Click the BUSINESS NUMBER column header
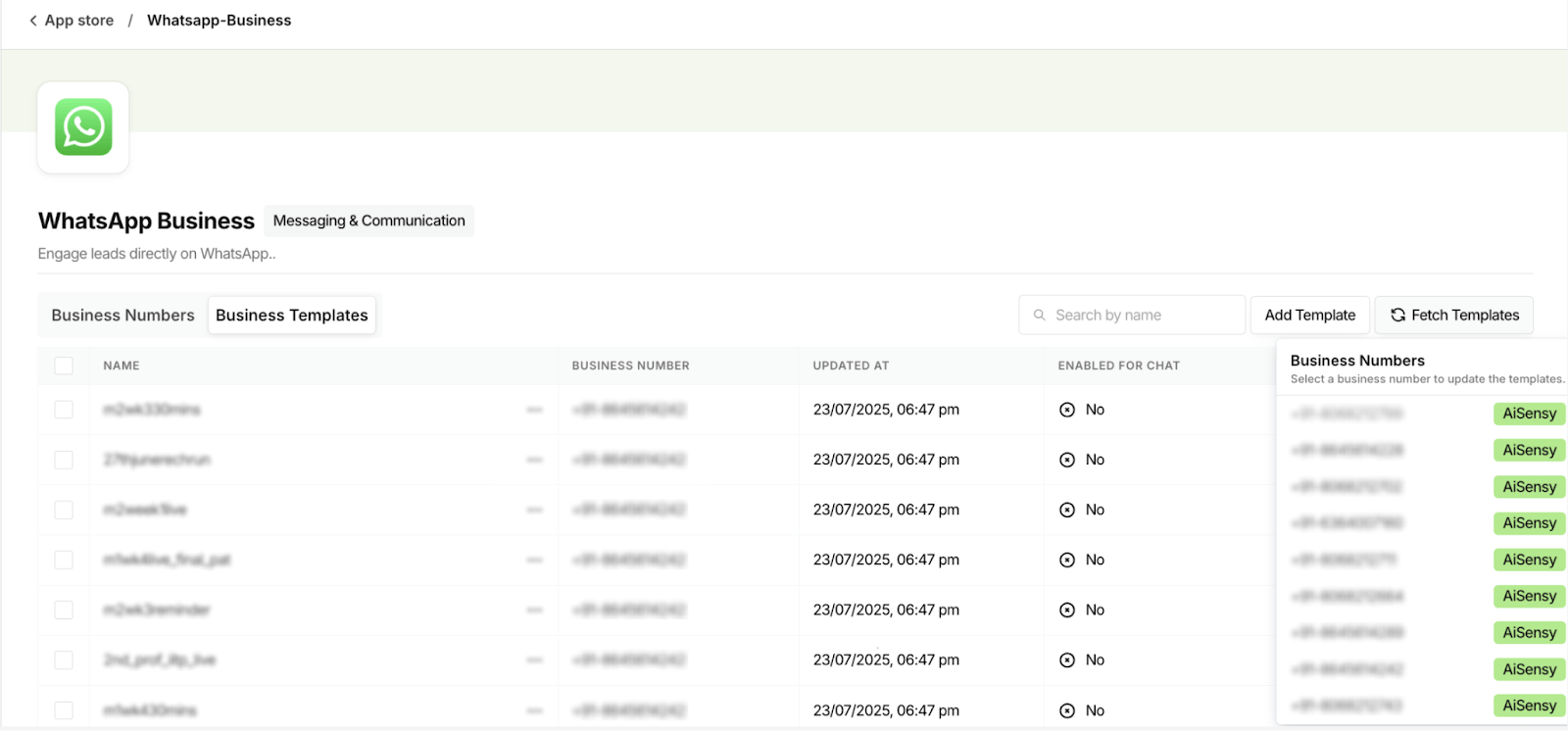Screen dimensions: 1568x731 pos(630,365)
